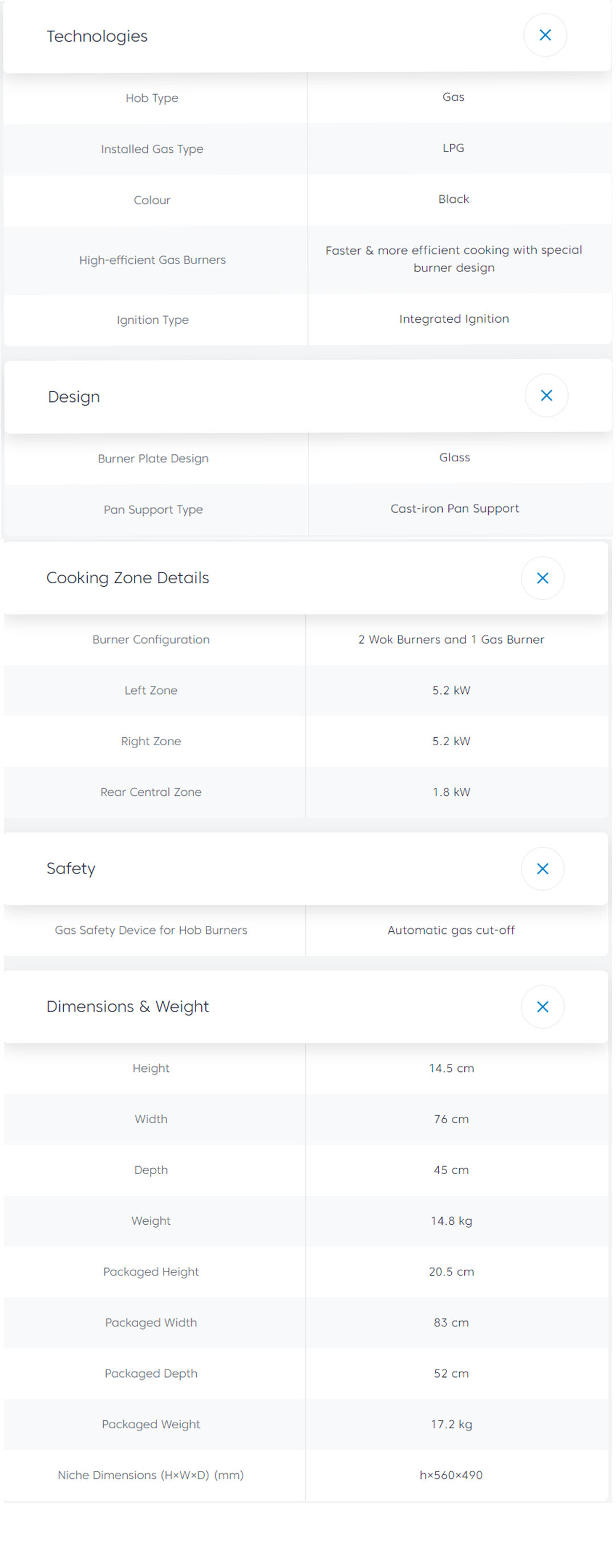Click the Niche Dimensions value h×560×490
This screenshot has height=1568, width=616.
pyautogui.click(x=451, y=1475)
